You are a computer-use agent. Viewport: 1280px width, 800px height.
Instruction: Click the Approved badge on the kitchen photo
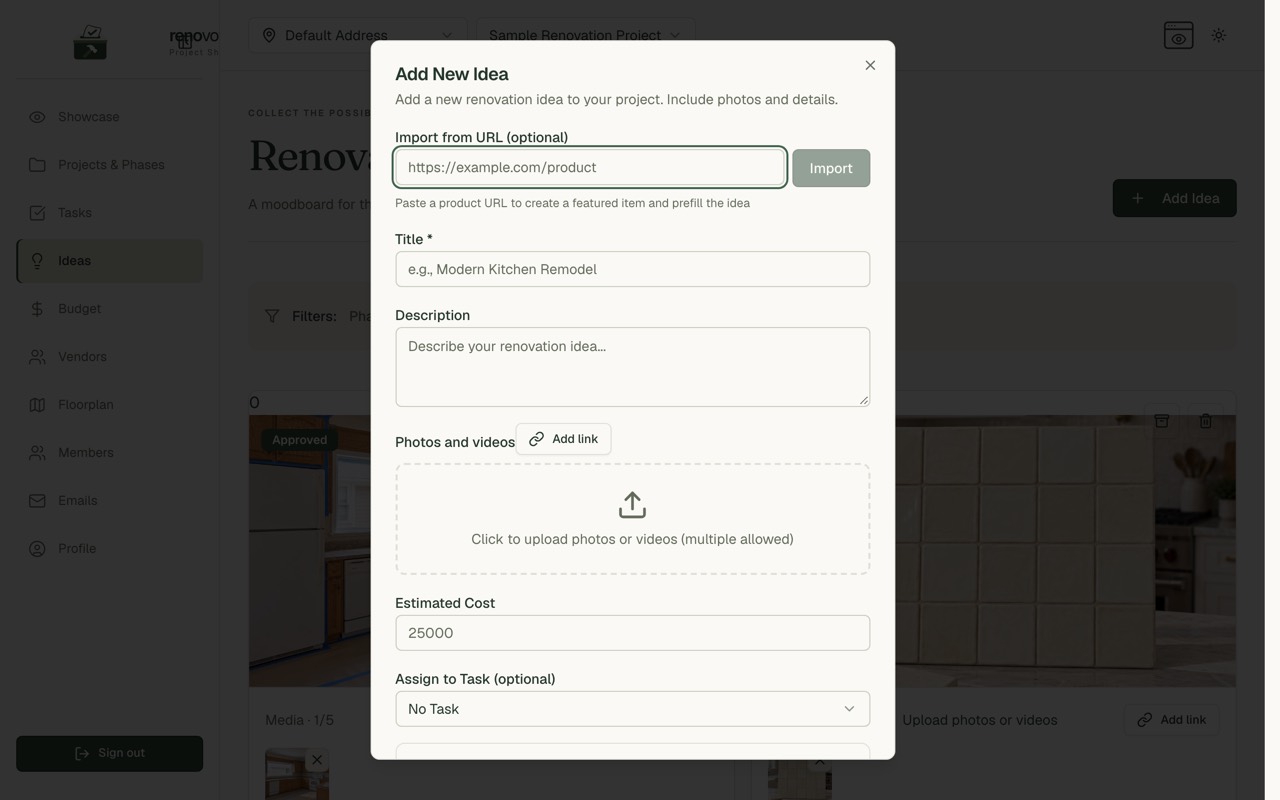[300, 440]
